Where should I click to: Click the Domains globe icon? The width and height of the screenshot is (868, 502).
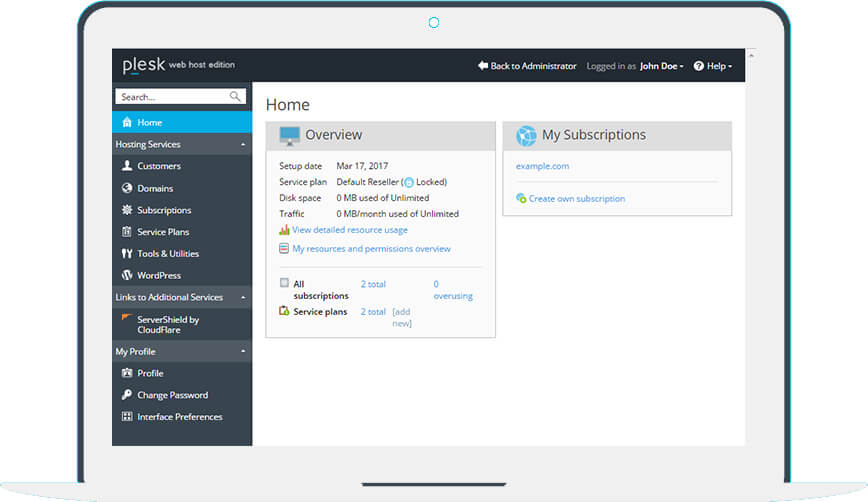click(127, 188)
